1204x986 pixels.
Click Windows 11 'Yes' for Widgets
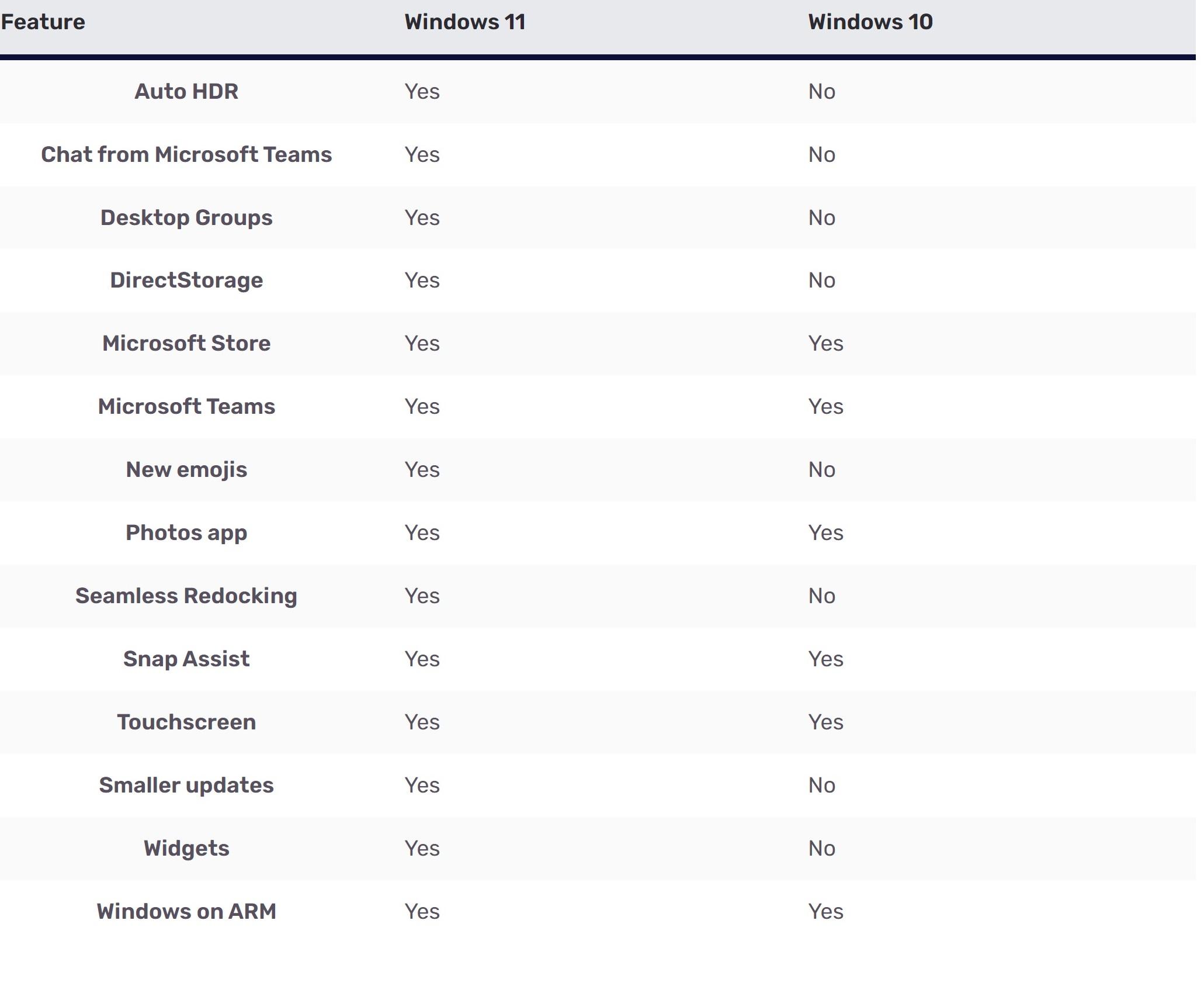(x=422, y=849)
